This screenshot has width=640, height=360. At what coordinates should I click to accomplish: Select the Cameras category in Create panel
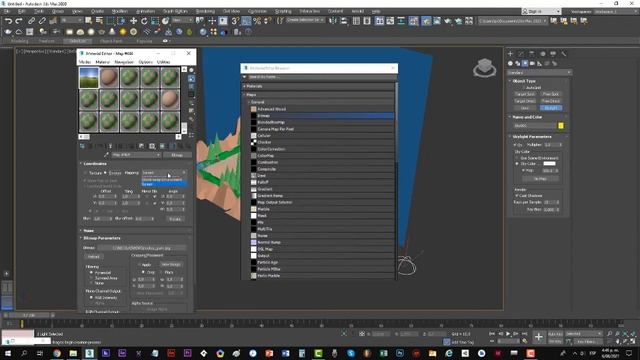[532, 64]
